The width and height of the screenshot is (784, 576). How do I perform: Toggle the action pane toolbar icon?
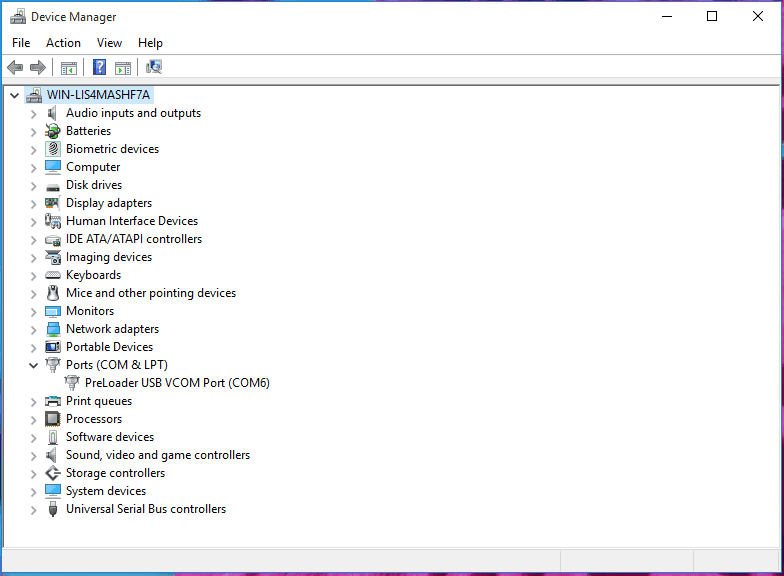click(x=122, y=68)
